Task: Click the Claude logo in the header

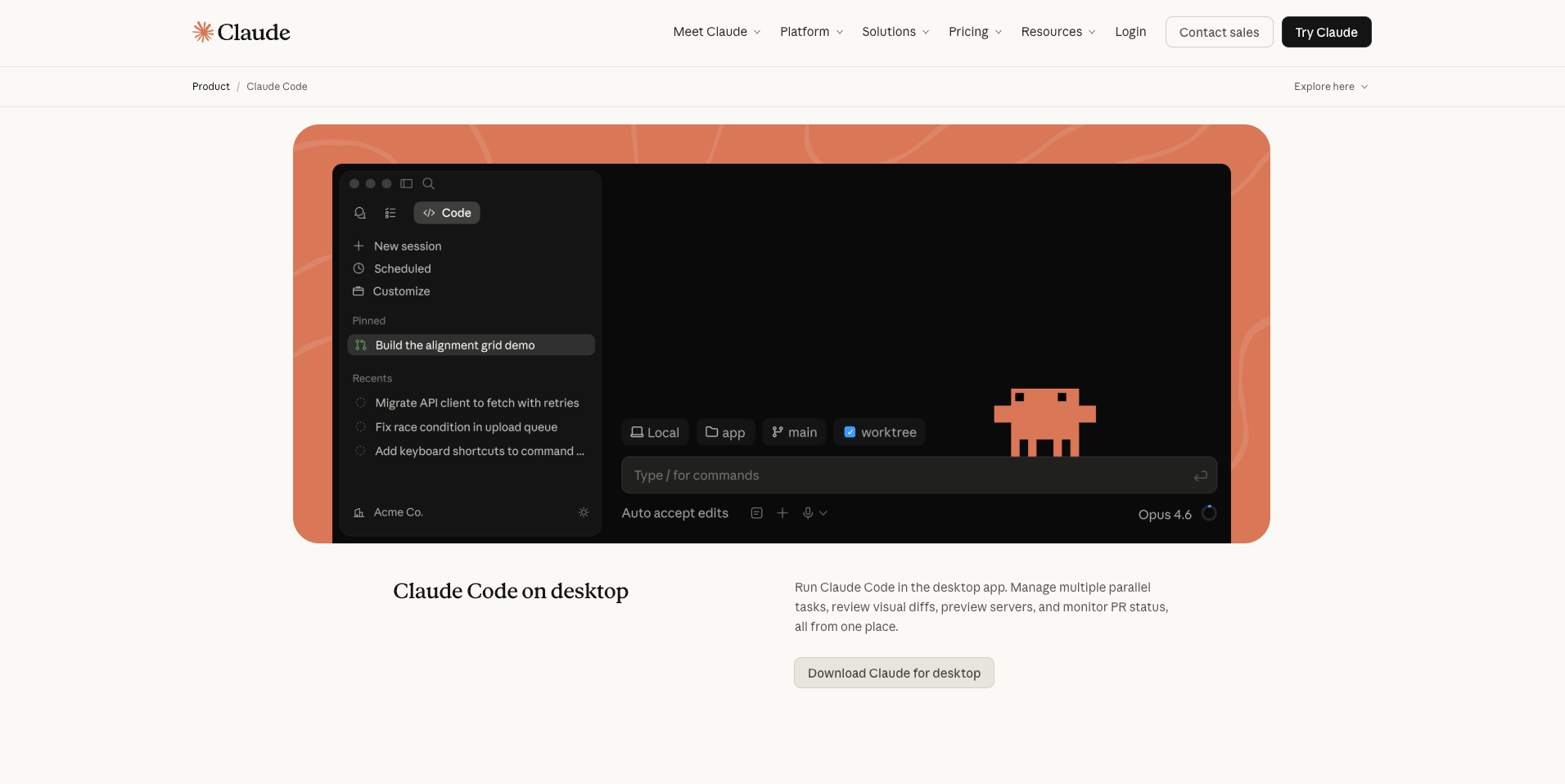Action: pyautogui.click(x=241, y=32)
